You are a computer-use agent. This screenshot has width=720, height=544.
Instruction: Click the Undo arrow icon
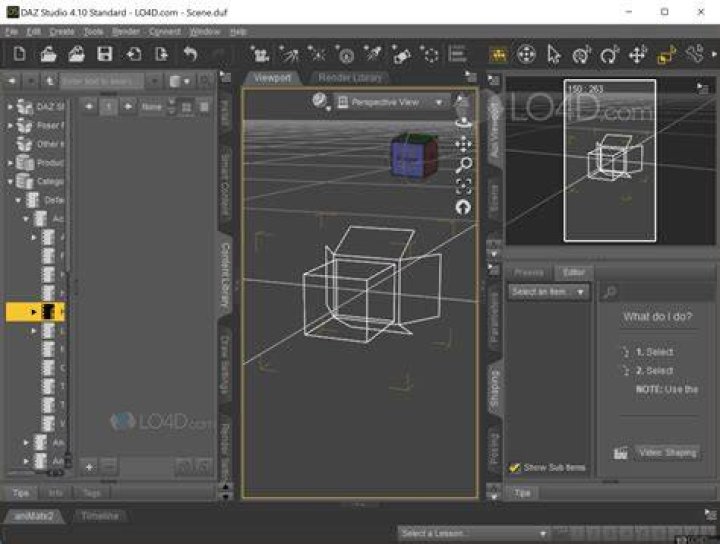190,54
